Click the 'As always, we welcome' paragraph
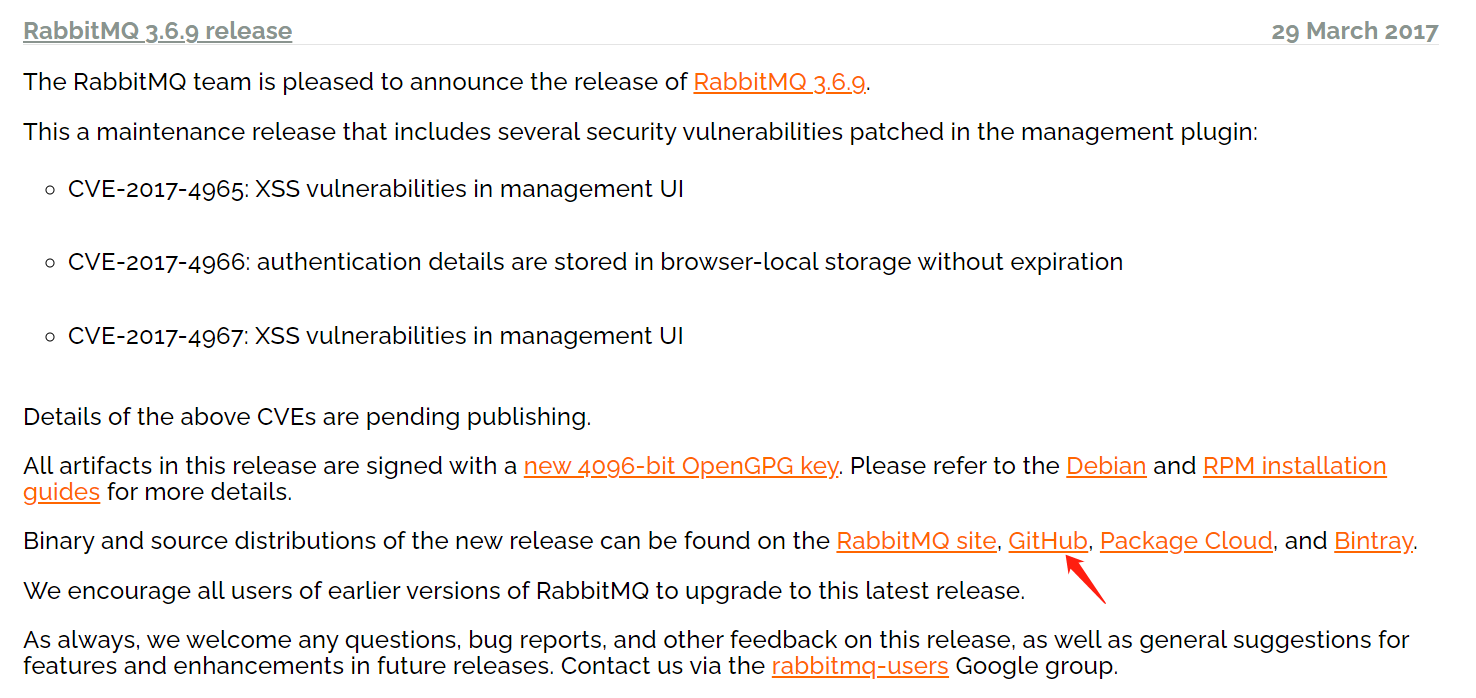The width and height of the screenshot is (1476, 698). click(x=715, y=640)
